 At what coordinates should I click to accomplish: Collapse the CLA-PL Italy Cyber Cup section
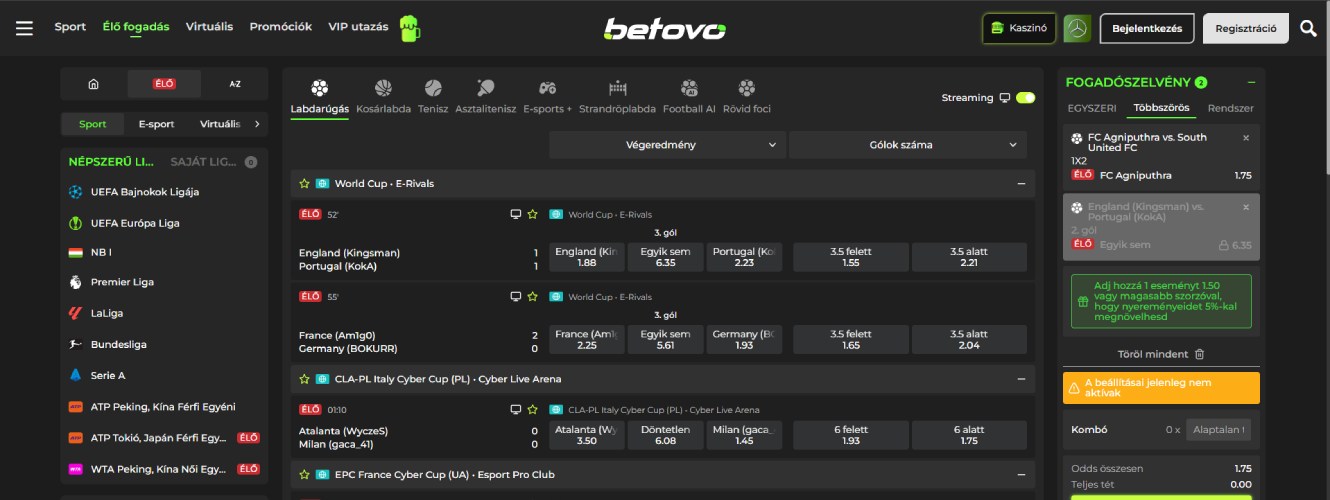coord(1021,379)
